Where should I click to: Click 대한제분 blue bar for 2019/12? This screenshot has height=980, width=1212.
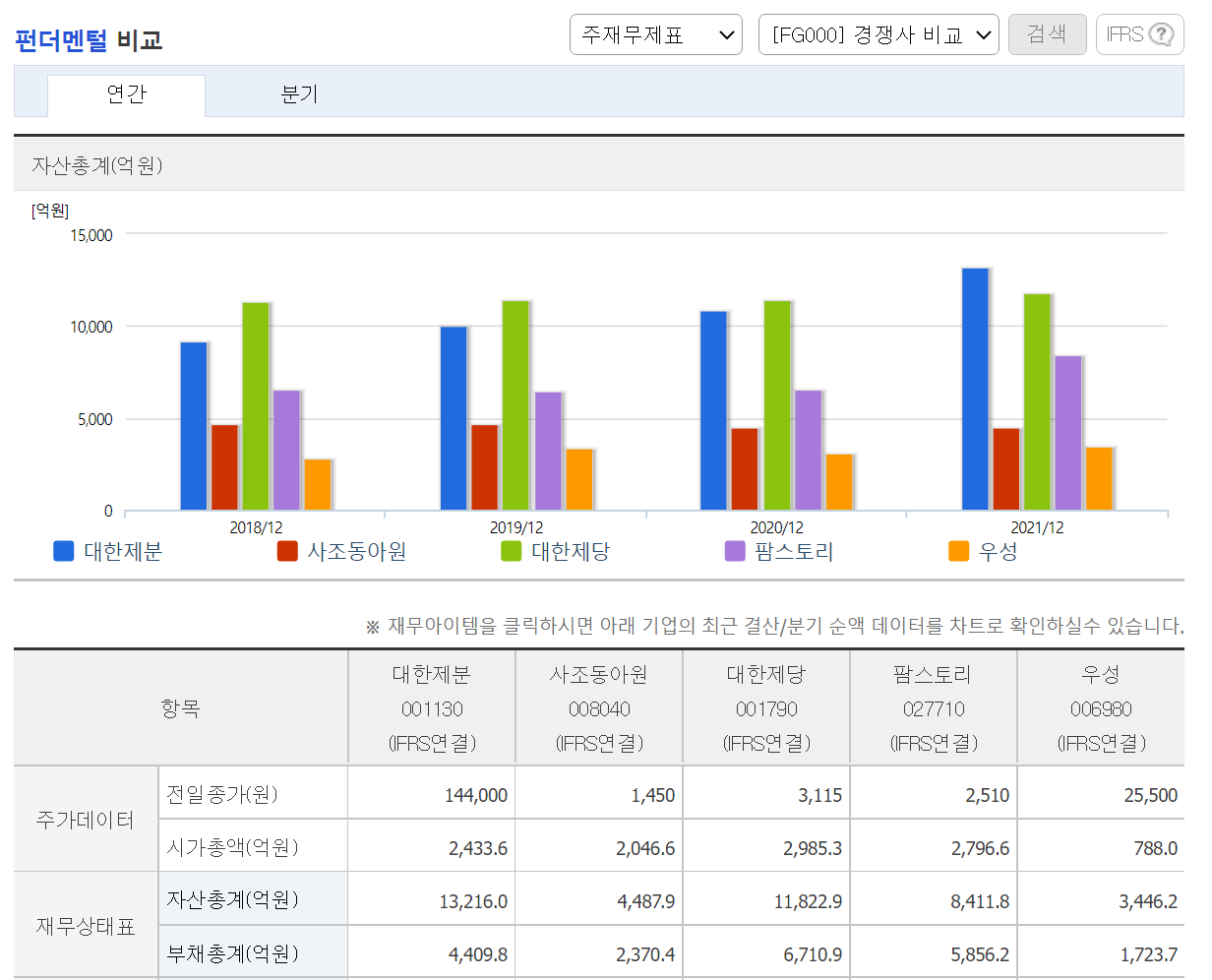(454, 419)
